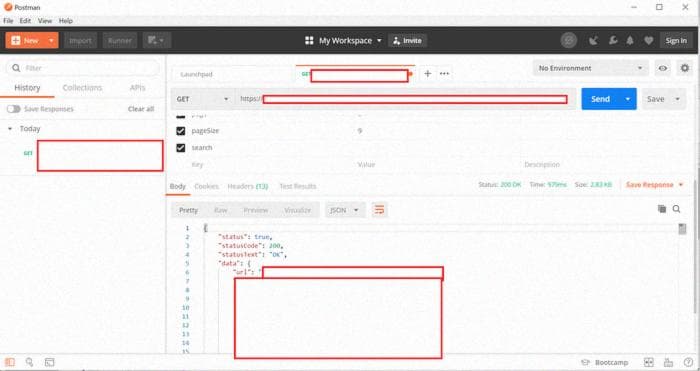Screen dimensions: 700x371
Task: Click the Invite button
Action: pyautogui.click(x=407, y=41)
